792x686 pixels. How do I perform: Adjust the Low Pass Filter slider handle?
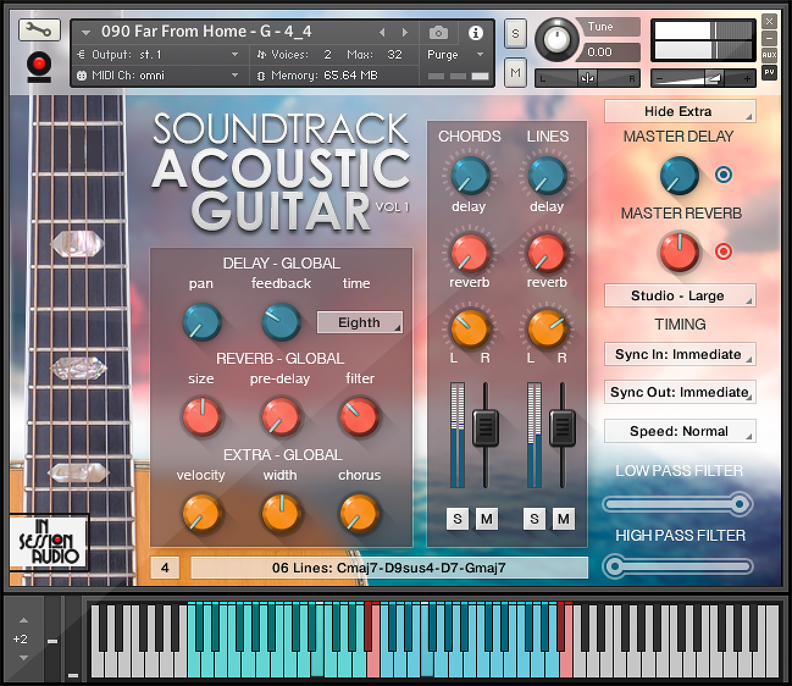coord(740,504)
